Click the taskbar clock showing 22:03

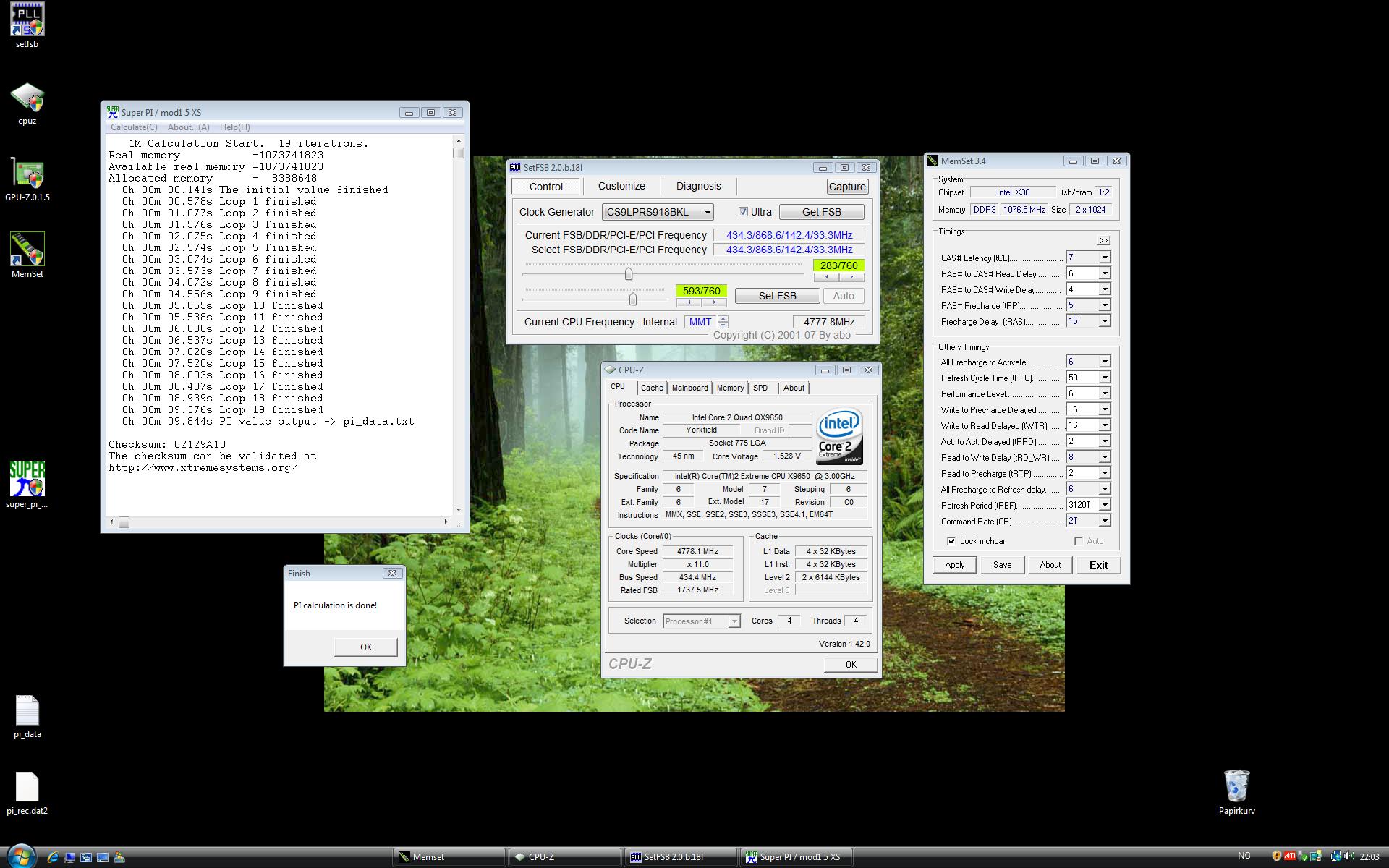[x=1369, y=856]
